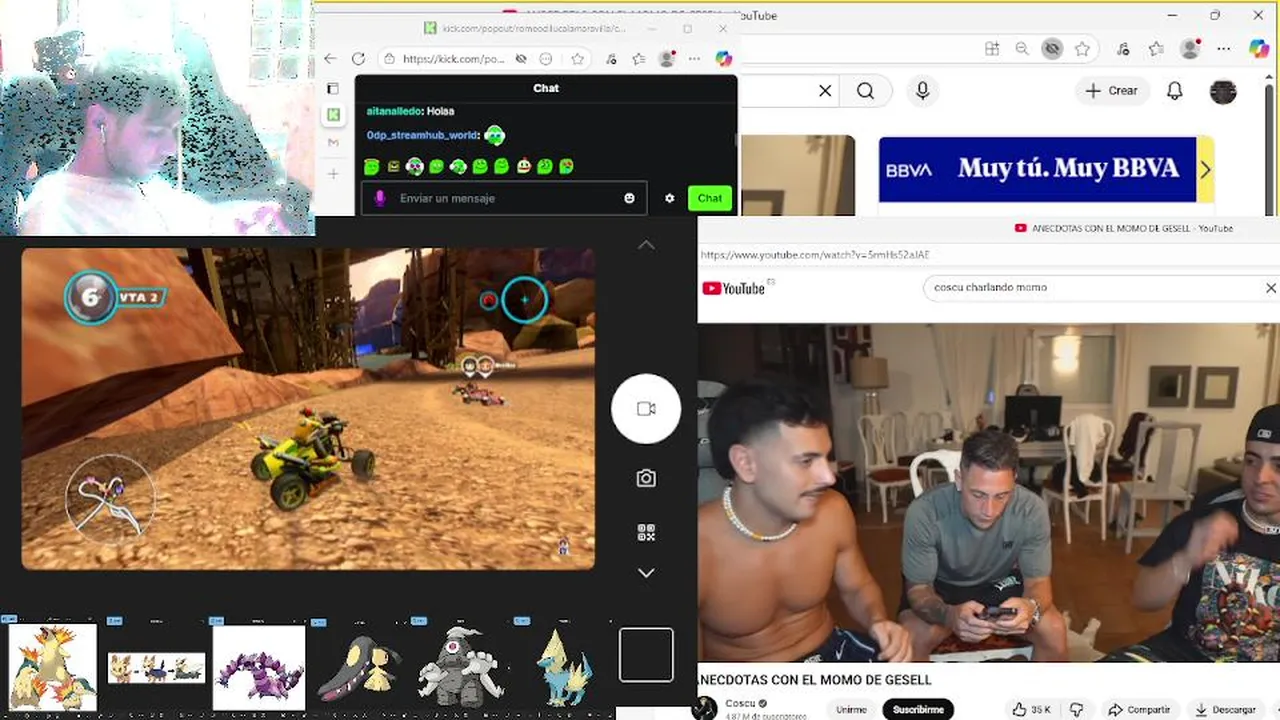Open Gmail icon in Edge sidebar
Screen dimensions: 1280x720
pos(333,144)
